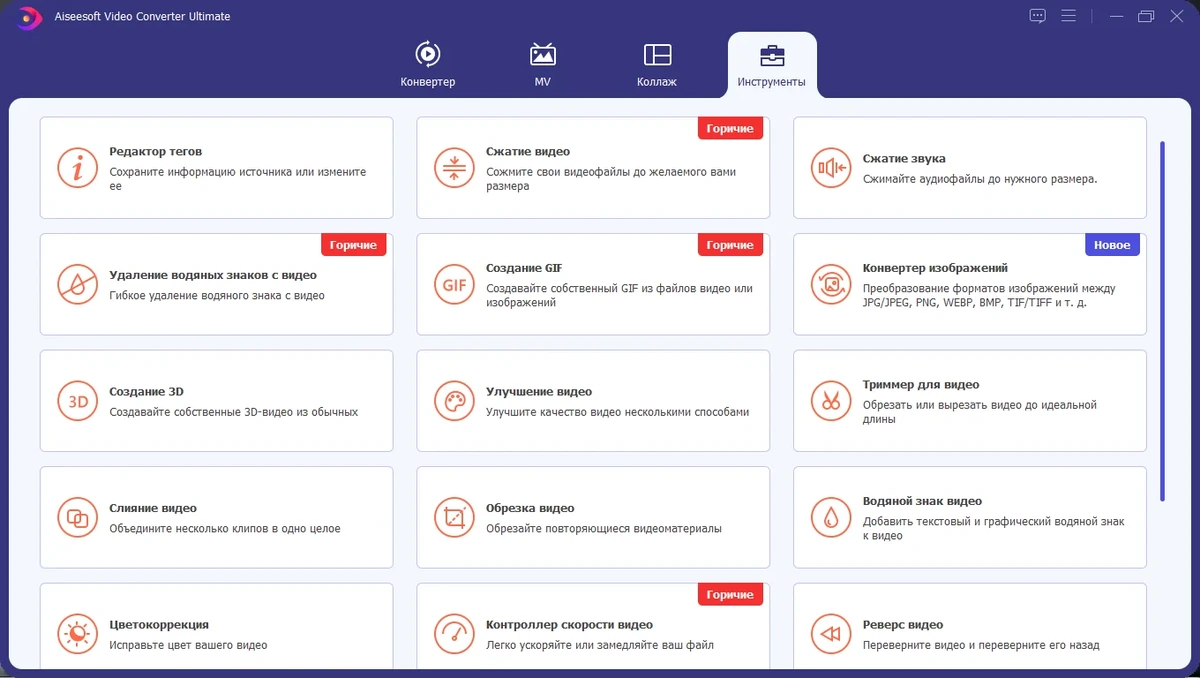Open Удаление водяных знаков с видео title
Viewport: 1200px width, 678px height.
click(213, 275)
